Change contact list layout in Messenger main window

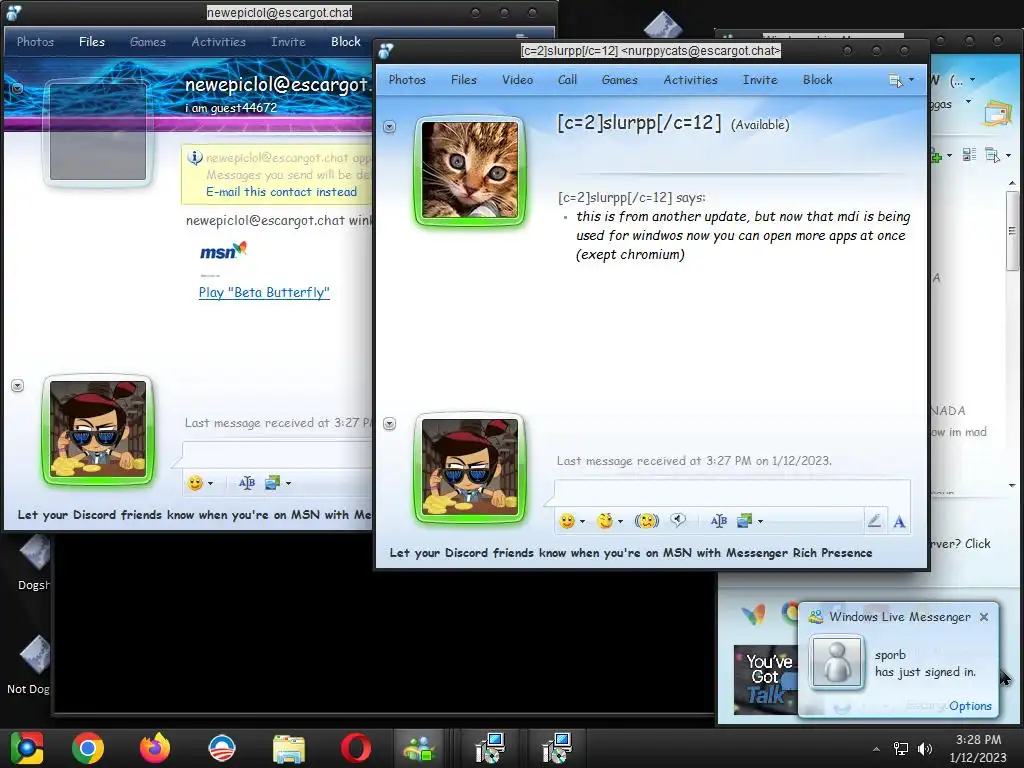click(x=969, y=155)
